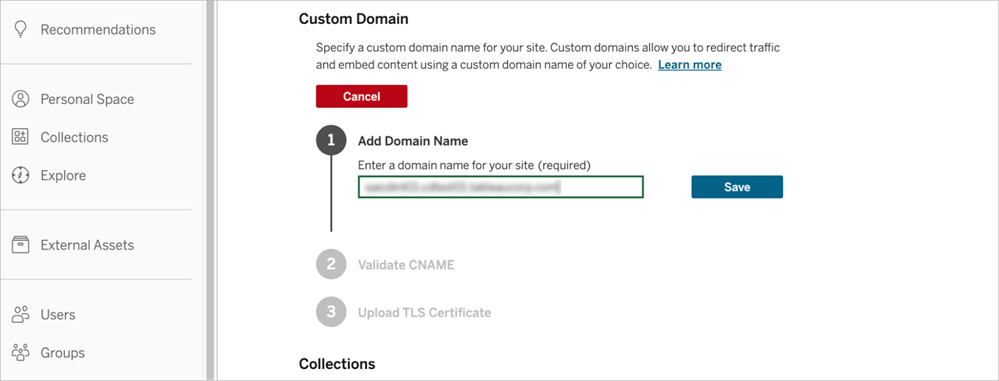Click the Explore compass icon

(21, 175)
